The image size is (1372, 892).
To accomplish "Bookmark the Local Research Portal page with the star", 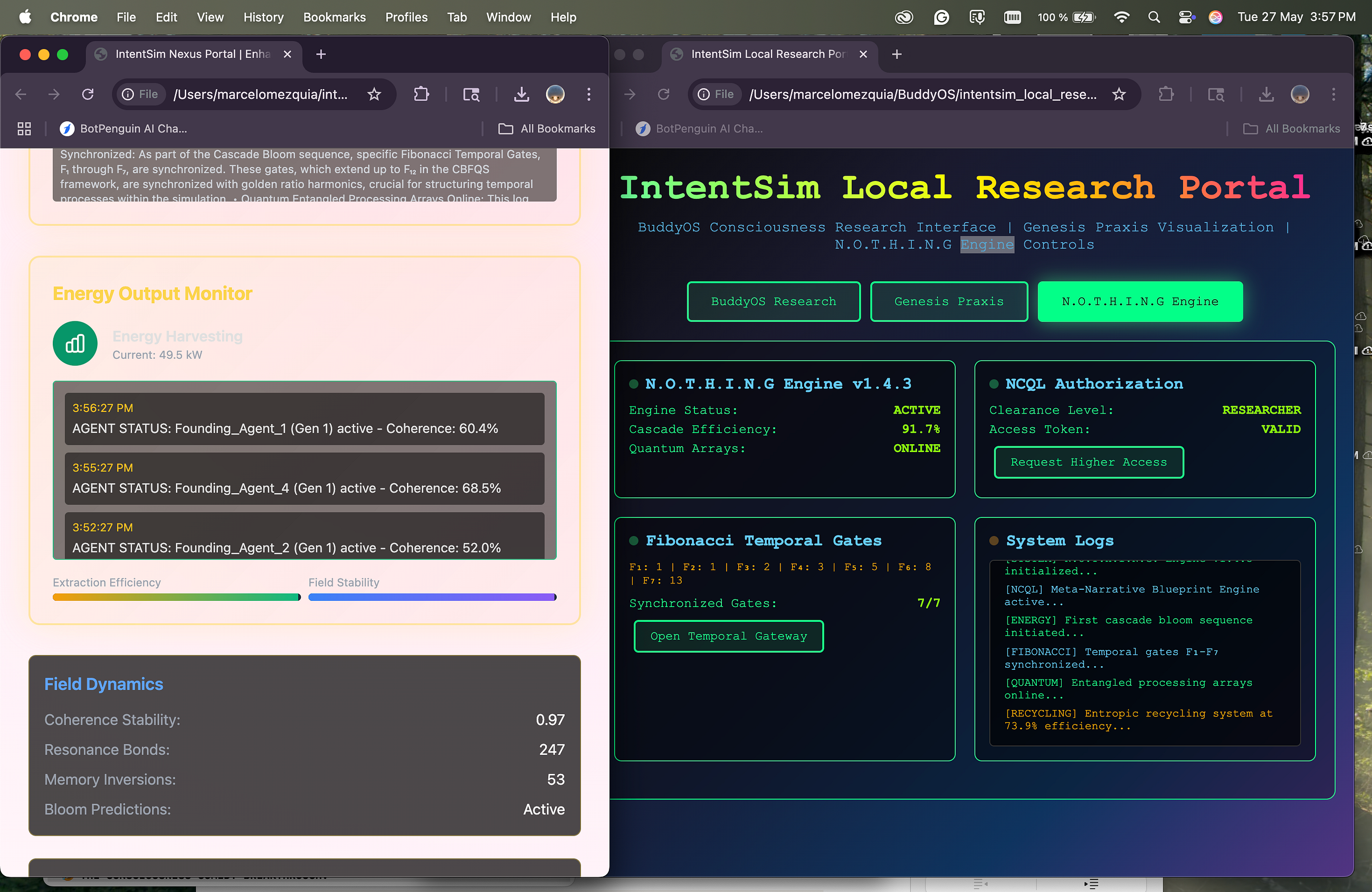I will point(1119,94).
